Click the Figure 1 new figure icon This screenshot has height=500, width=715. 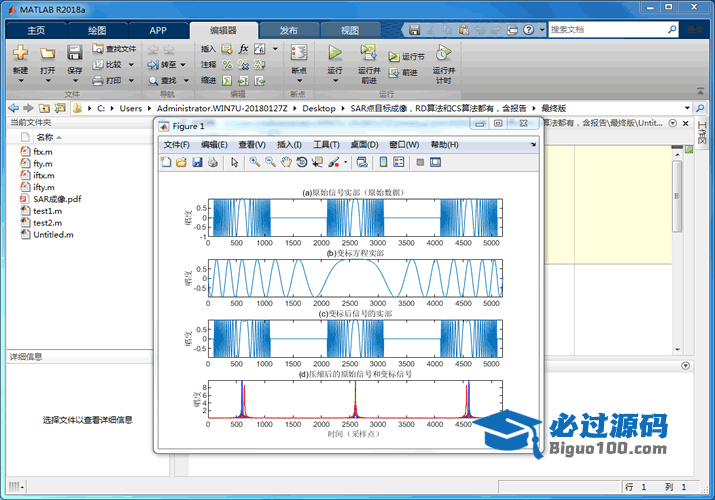point(166,162)
